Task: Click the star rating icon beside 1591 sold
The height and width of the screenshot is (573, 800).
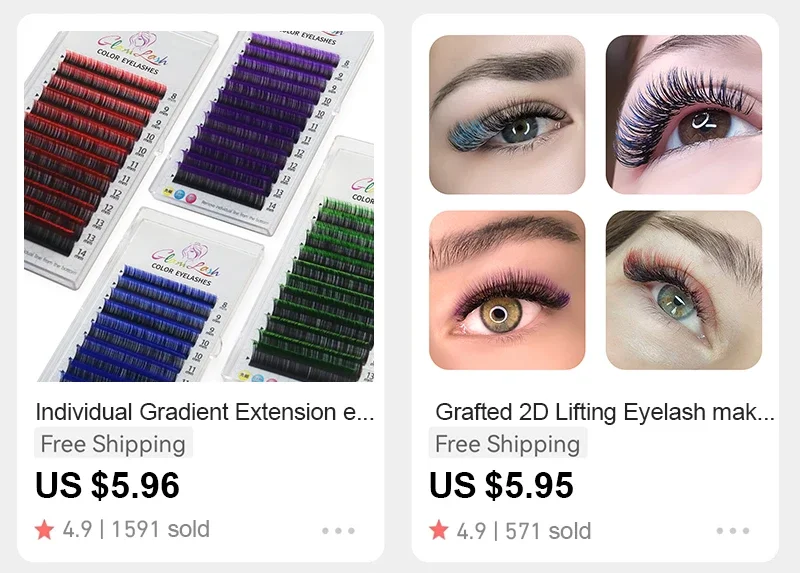Action: [44, 530]
